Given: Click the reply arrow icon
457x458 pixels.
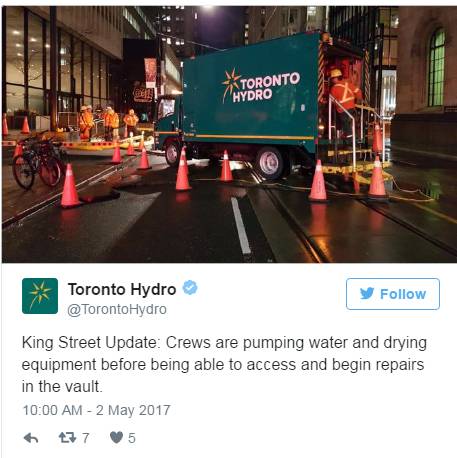Looking at the screenshot, I should 31,438.
